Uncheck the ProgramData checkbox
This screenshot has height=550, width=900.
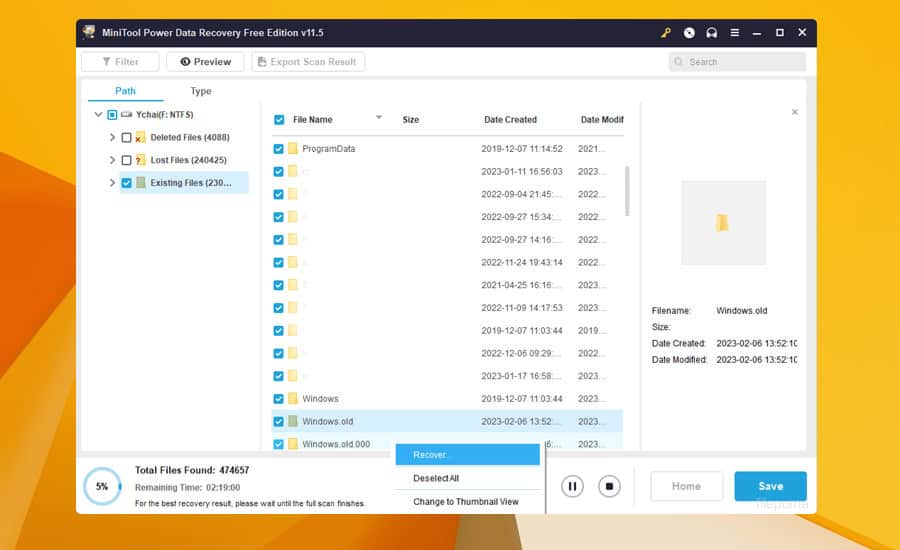point(278,149)
